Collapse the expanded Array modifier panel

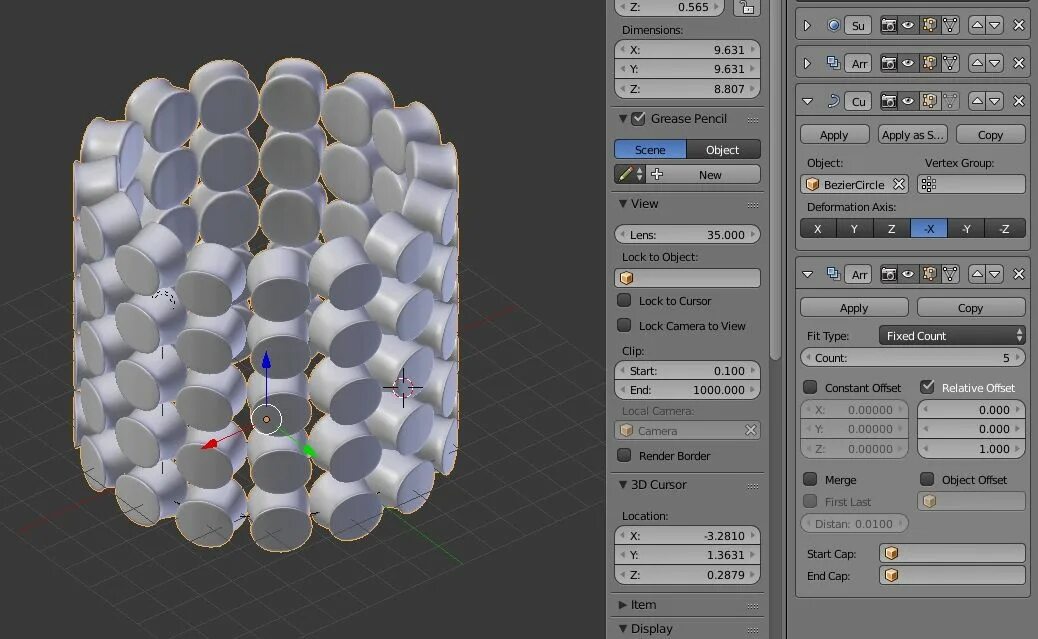807,274
